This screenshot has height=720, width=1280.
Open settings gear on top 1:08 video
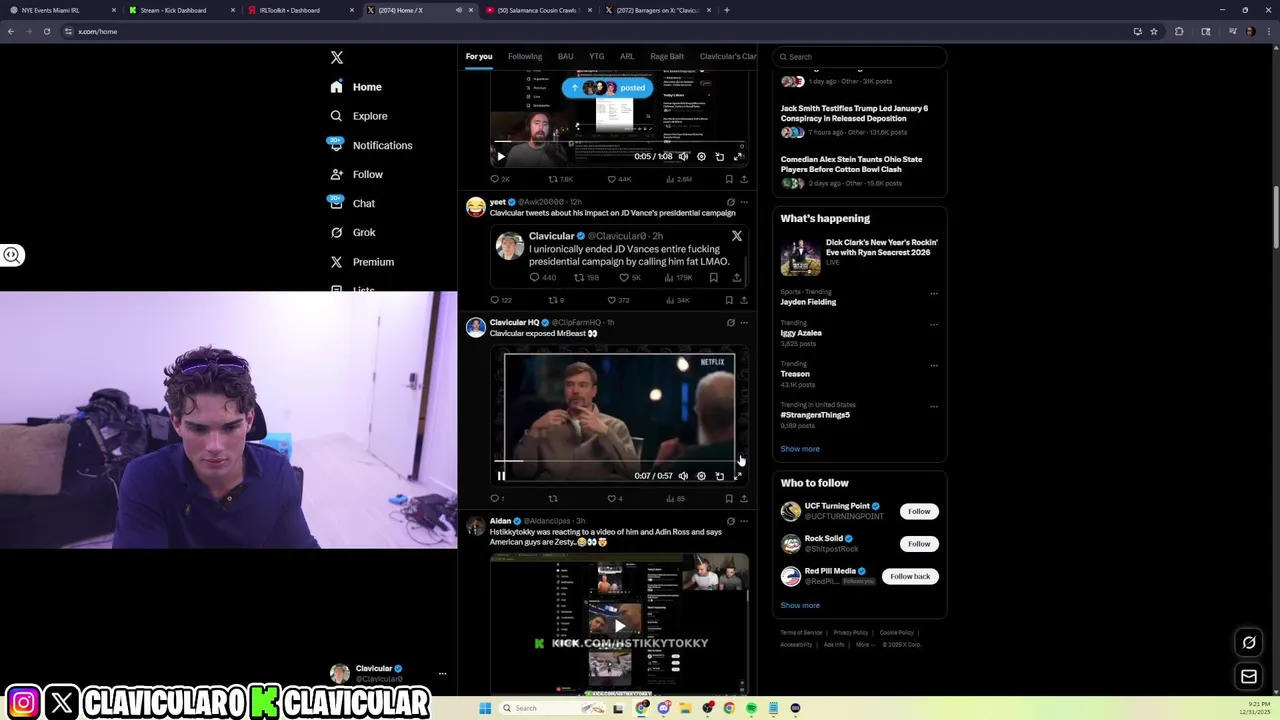click(701, 156)
